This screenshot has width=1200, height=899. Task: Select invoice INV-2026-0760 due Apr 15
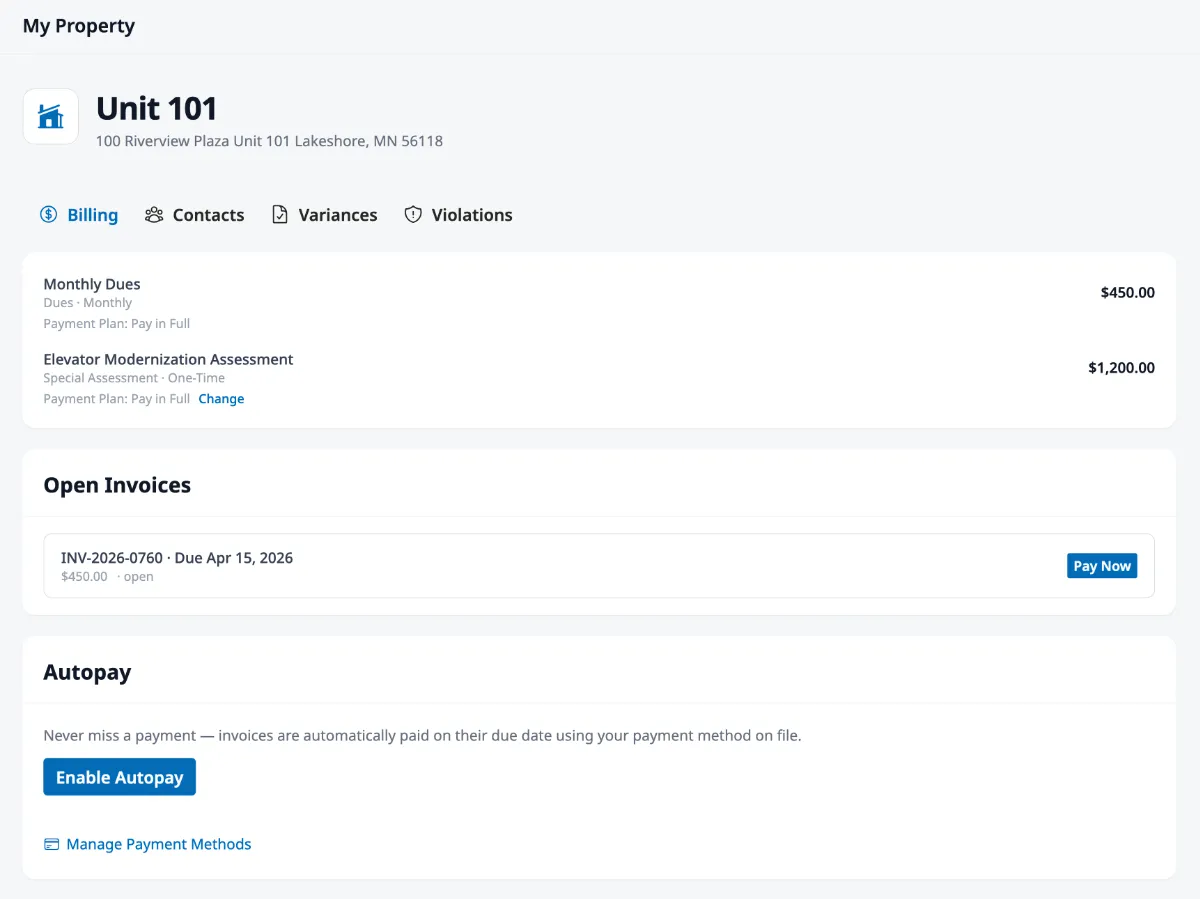click(x=176, y=557)
